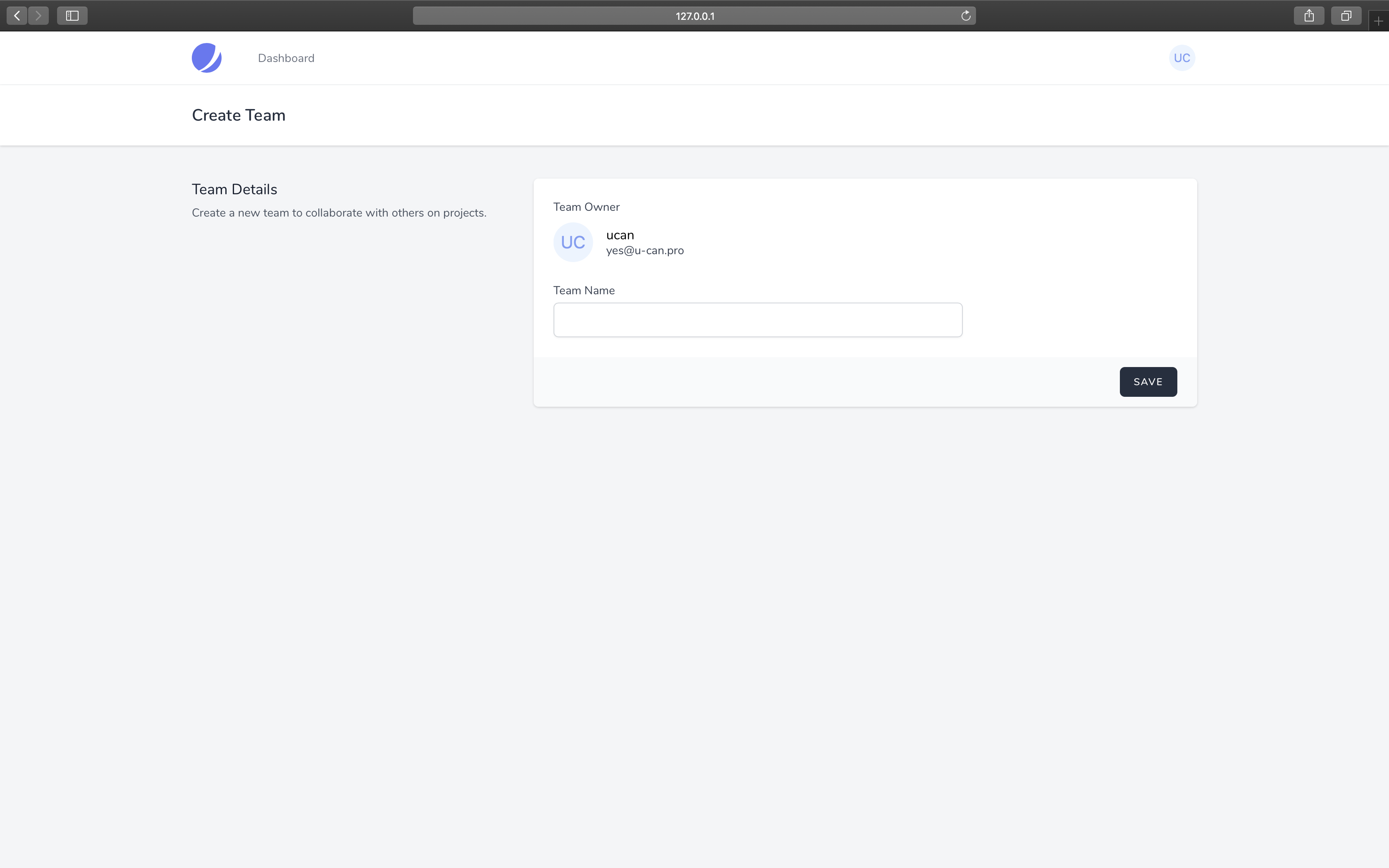
Task: Click the forward navigation arrow
Action: pyautogui.click(x=38, y=16)
